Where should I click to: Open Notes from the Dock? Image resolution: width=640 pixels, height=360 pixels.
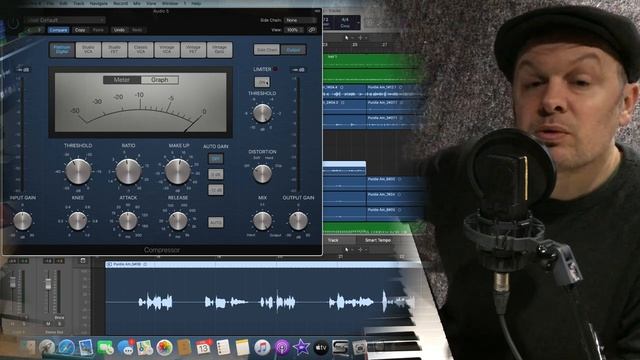point(242,347)
